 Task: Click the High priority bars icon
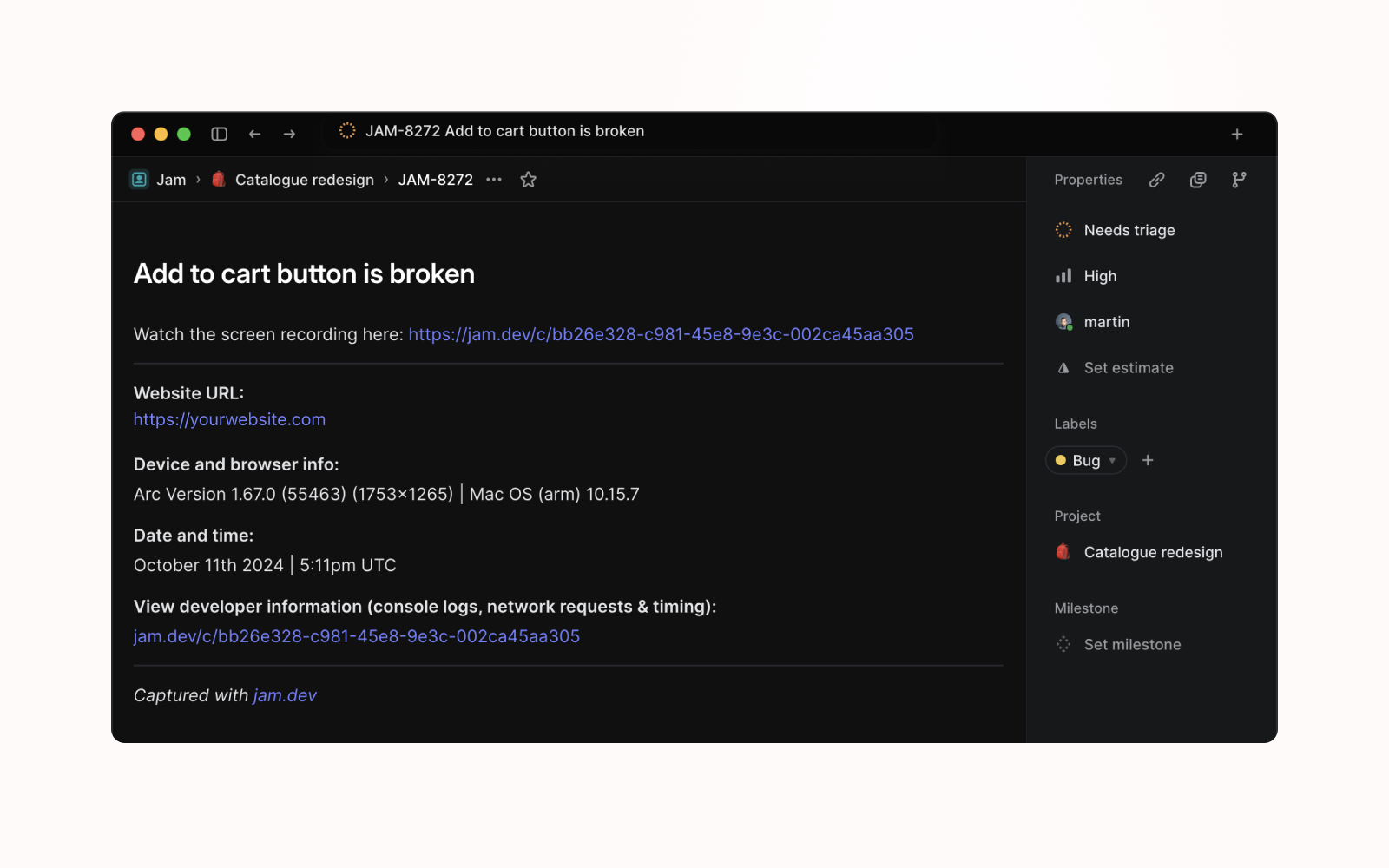point(1063,276)
